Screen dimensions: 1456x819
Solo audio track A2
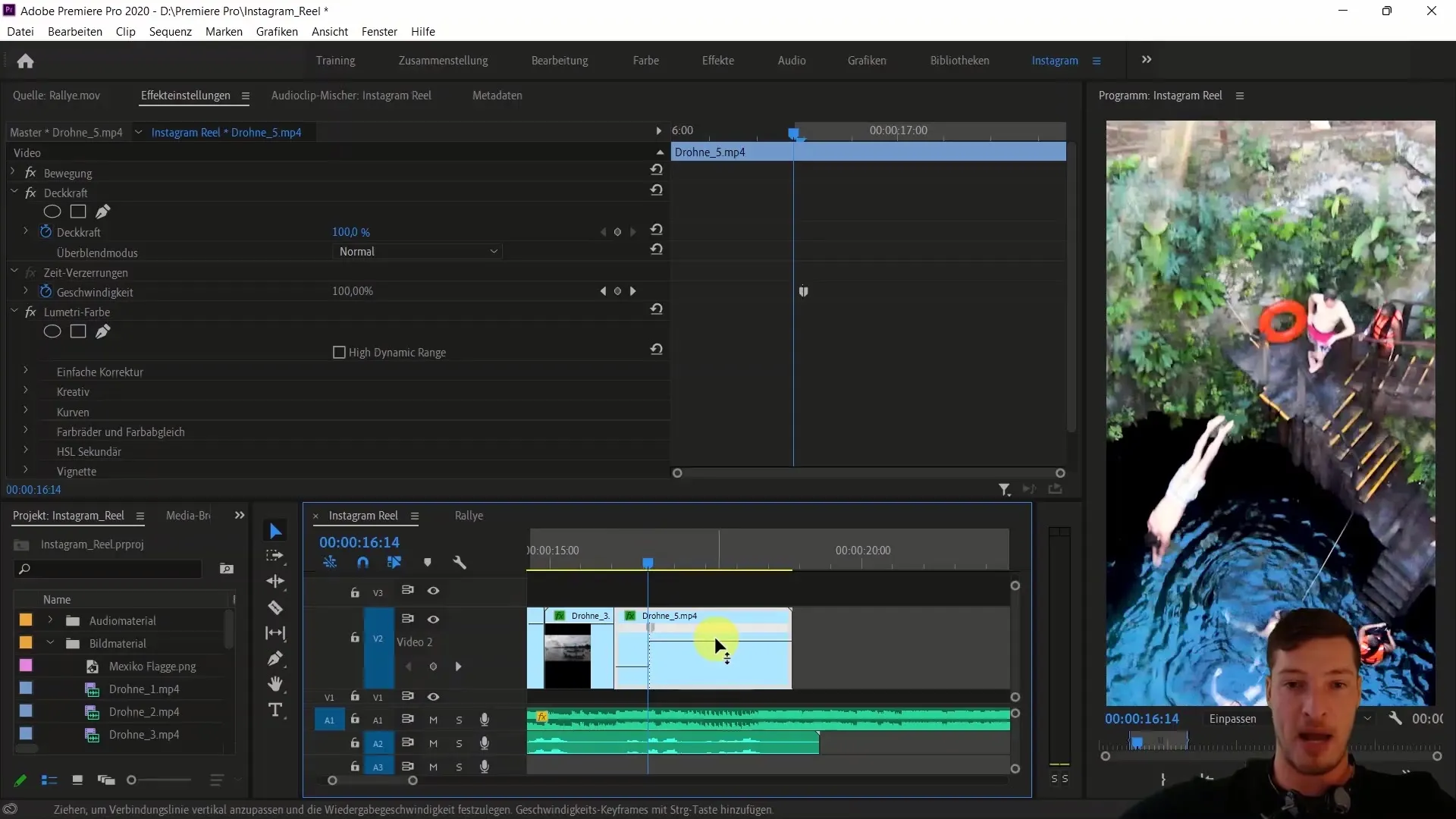click(x=459, y=744)
